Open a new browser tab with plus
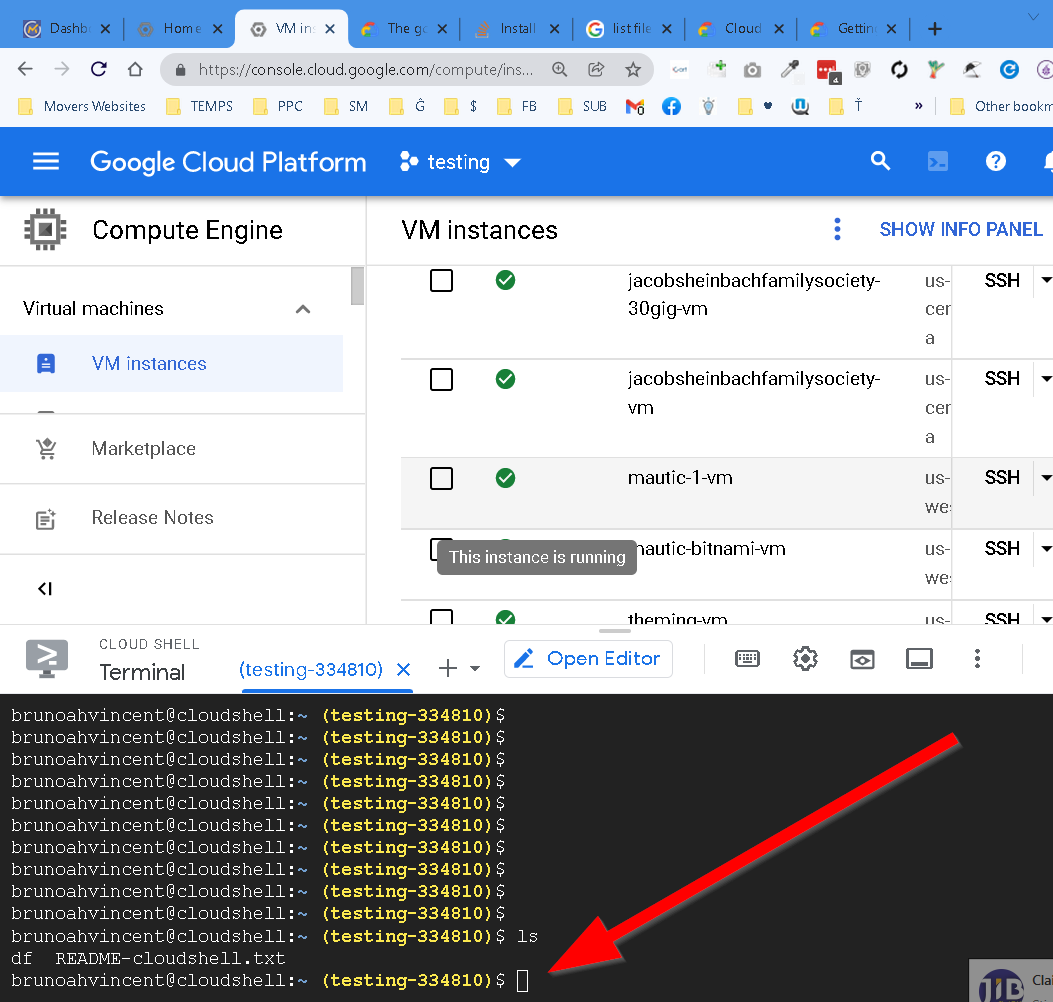 [x=934, y=29]
